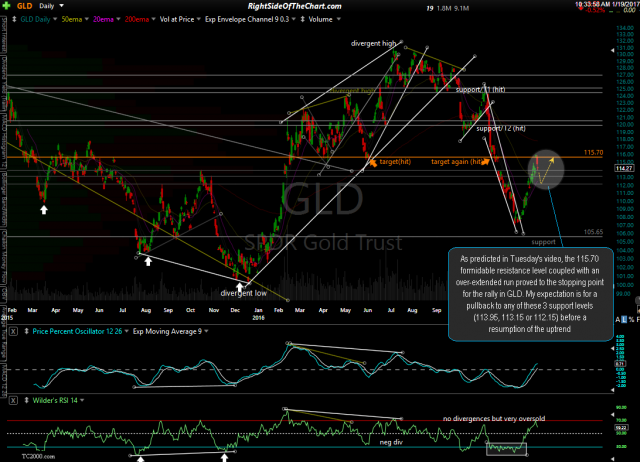Image resolution: width=640 pixels, height=462 pixels.
Task: Expand the GLD Daily plot options arrow
Action: [55, 19]
